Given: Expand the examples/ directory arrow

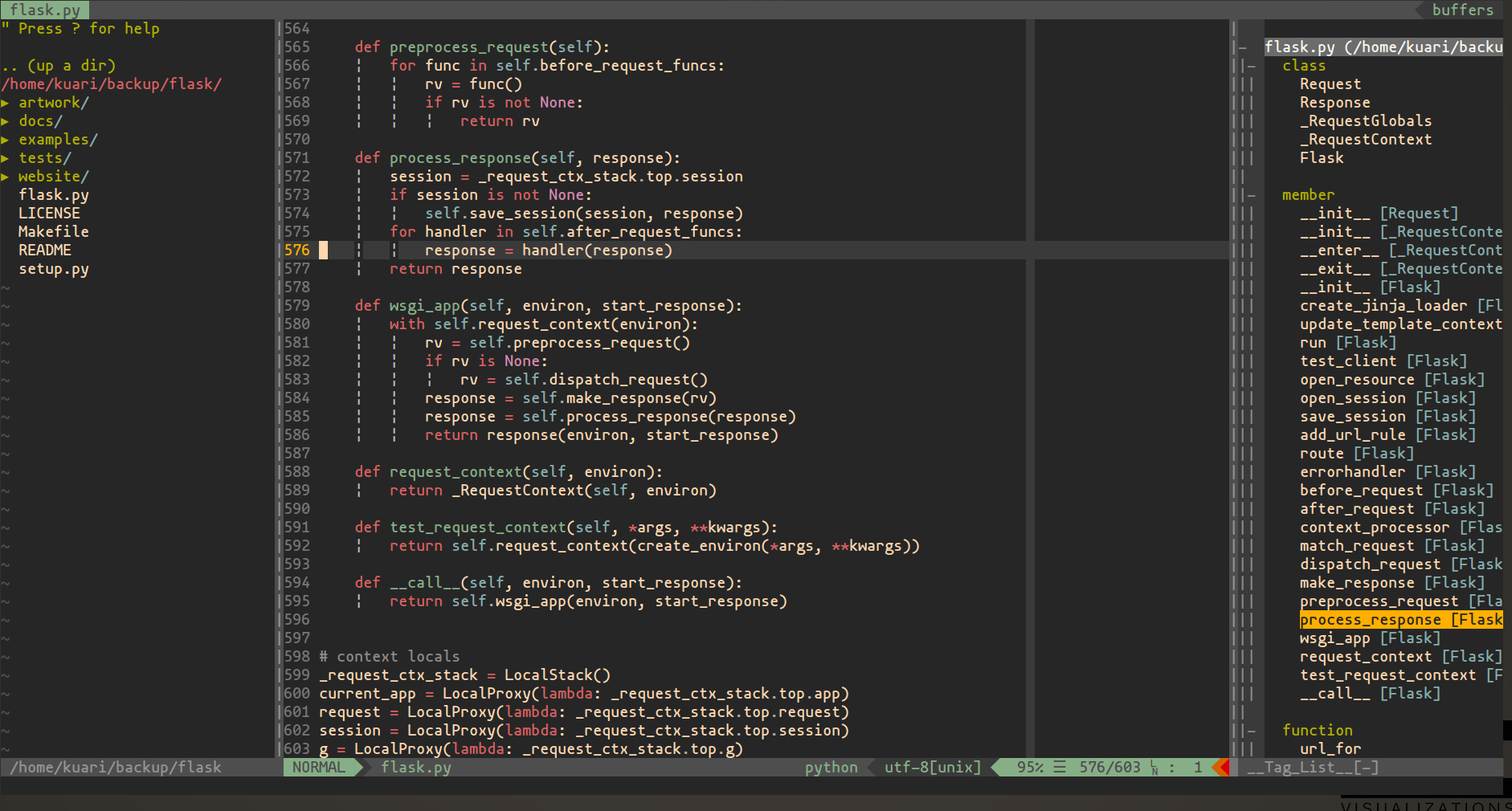Looking at the screenshot, I should (5, 140).
